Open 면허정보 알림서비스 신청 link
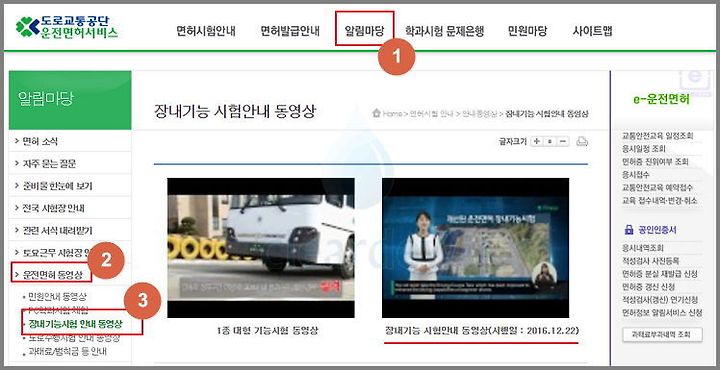 coord(662,313)
